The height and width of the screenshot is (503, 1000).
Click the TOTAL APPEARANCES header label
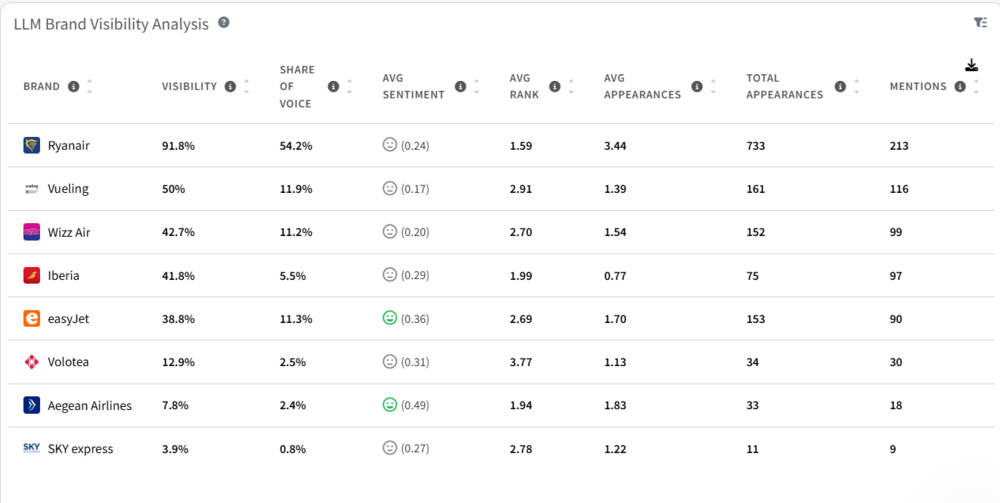784,86
